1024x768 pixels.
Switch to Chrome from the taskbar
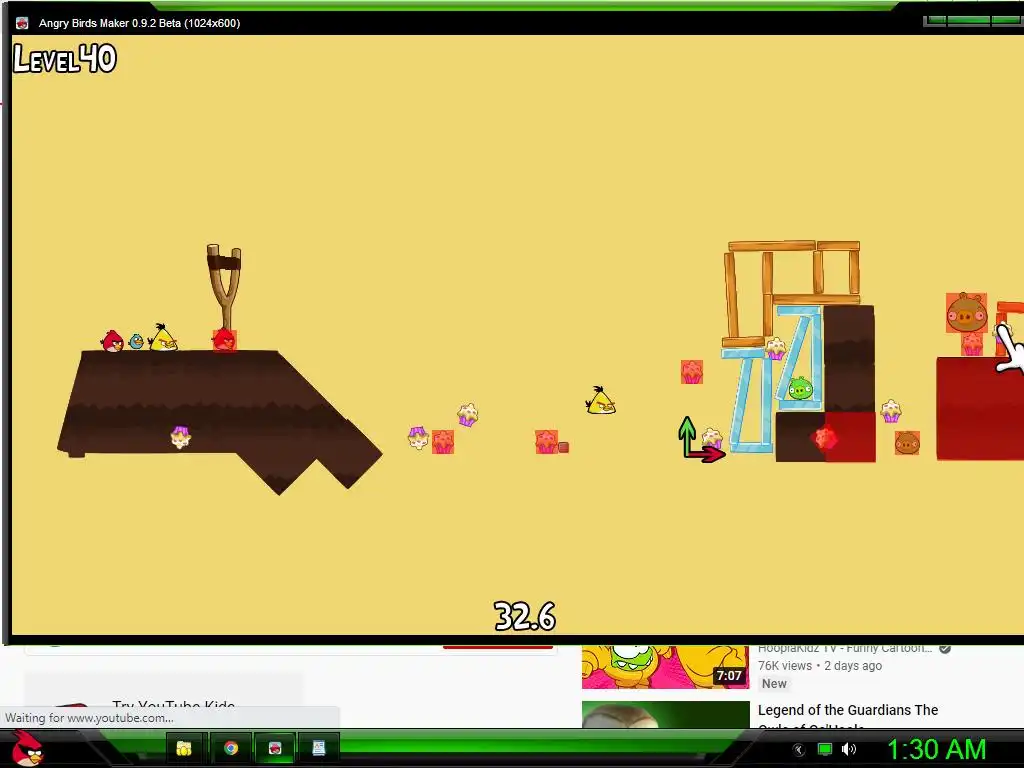pyautogui.click(x=231, y=748)
